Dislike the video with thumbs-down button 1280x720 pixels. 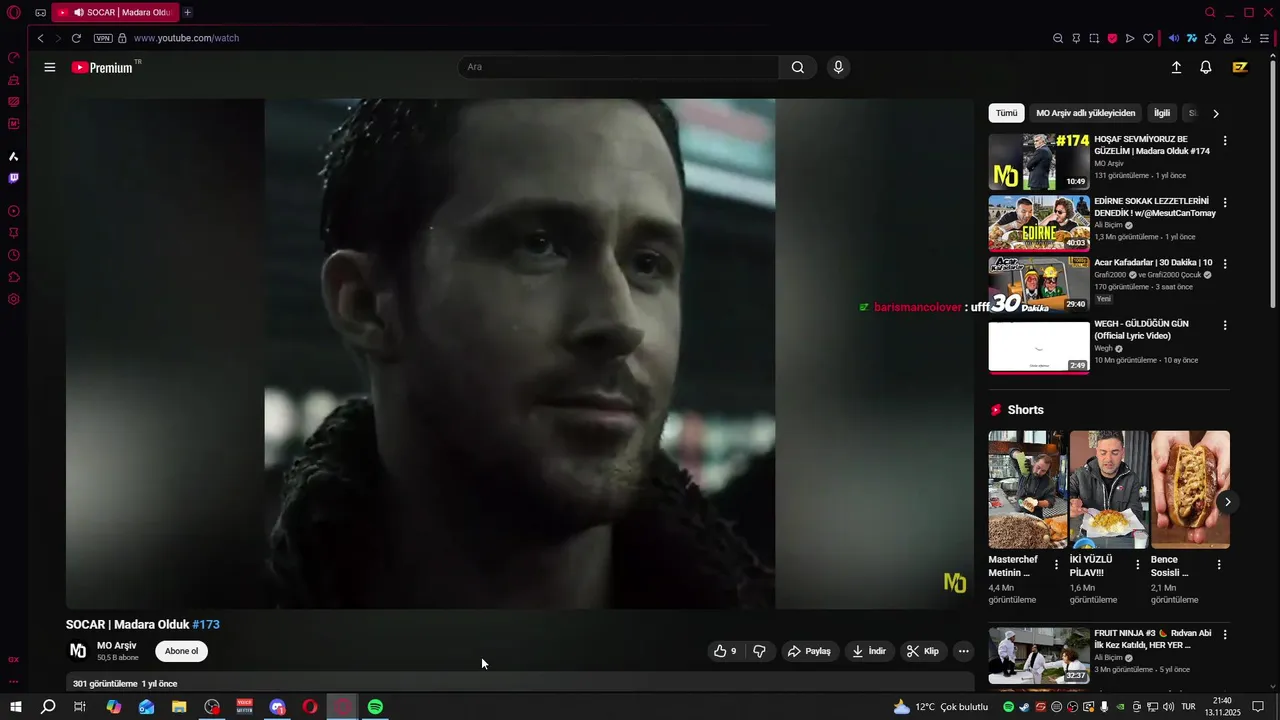(759, 651)
